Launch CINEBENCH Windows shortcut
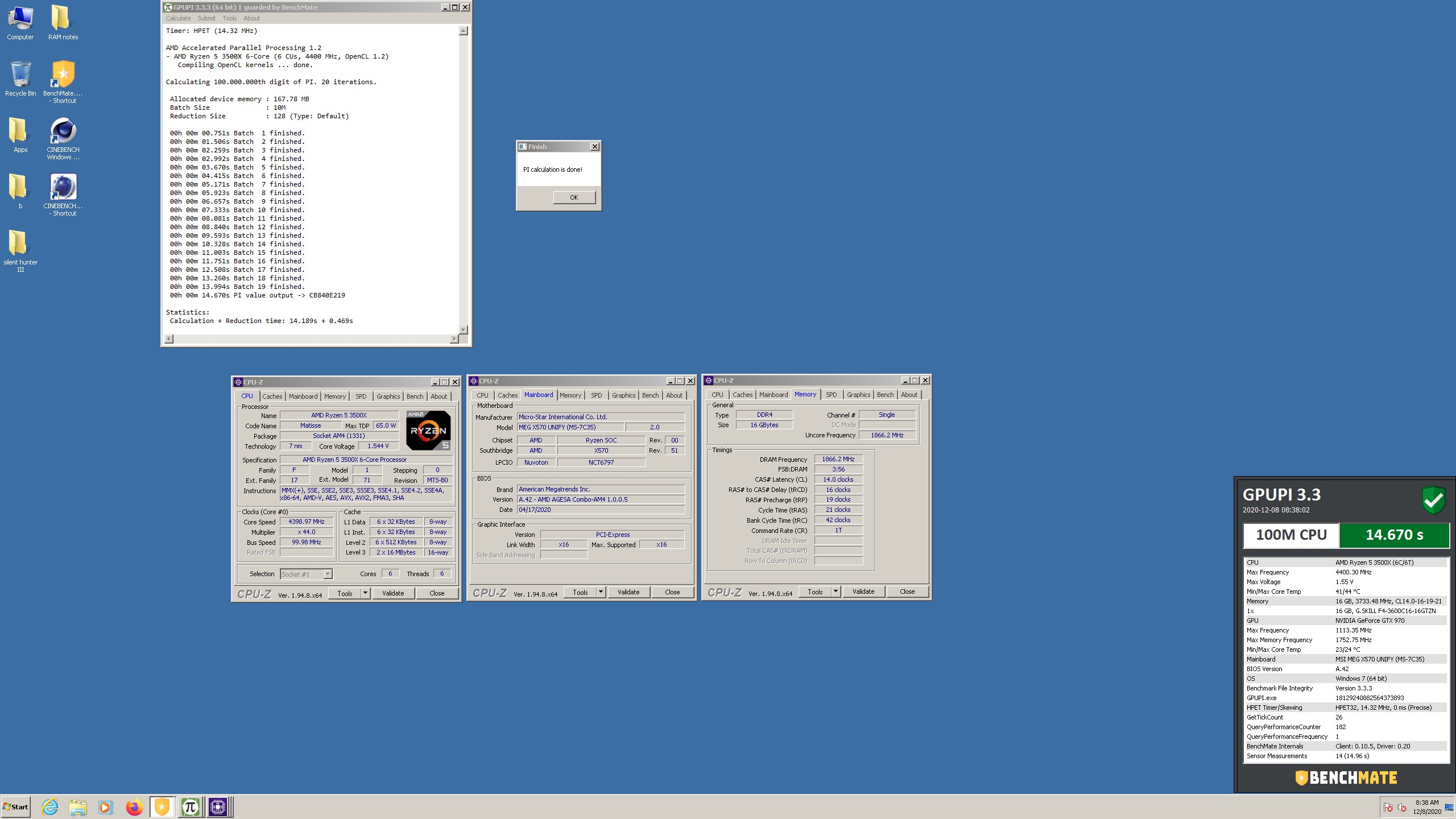This screenshot has width=1456, height=819. [x=63, y=139]
